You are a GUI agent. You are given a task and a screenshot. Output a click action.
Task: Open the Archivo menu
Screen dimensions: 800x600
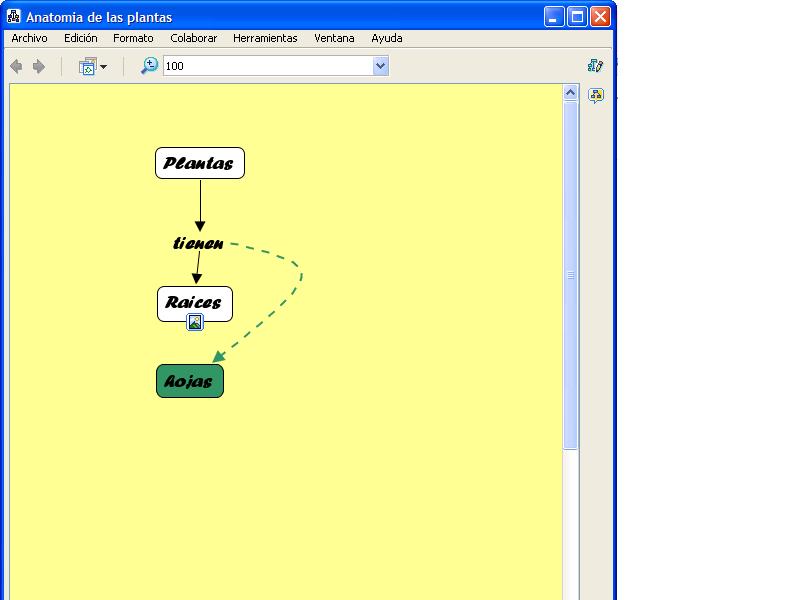(x=29, y=38)
